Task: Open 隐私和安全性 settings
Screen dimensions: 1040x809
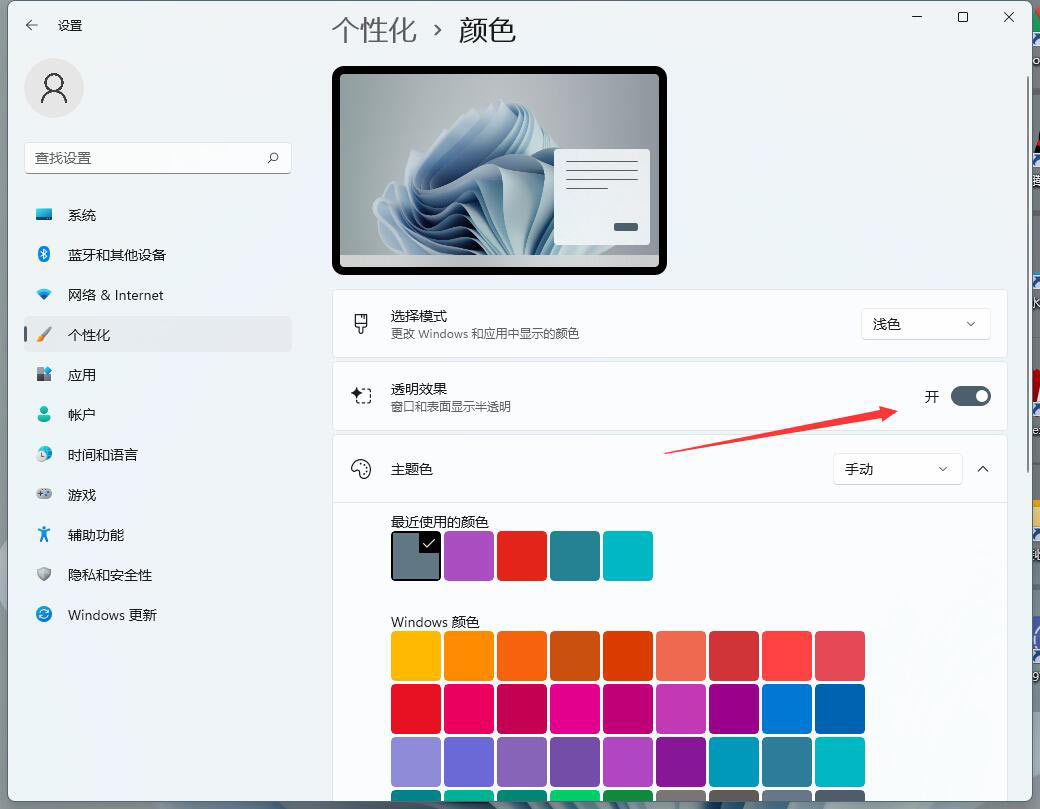Action: coord(110,574)
